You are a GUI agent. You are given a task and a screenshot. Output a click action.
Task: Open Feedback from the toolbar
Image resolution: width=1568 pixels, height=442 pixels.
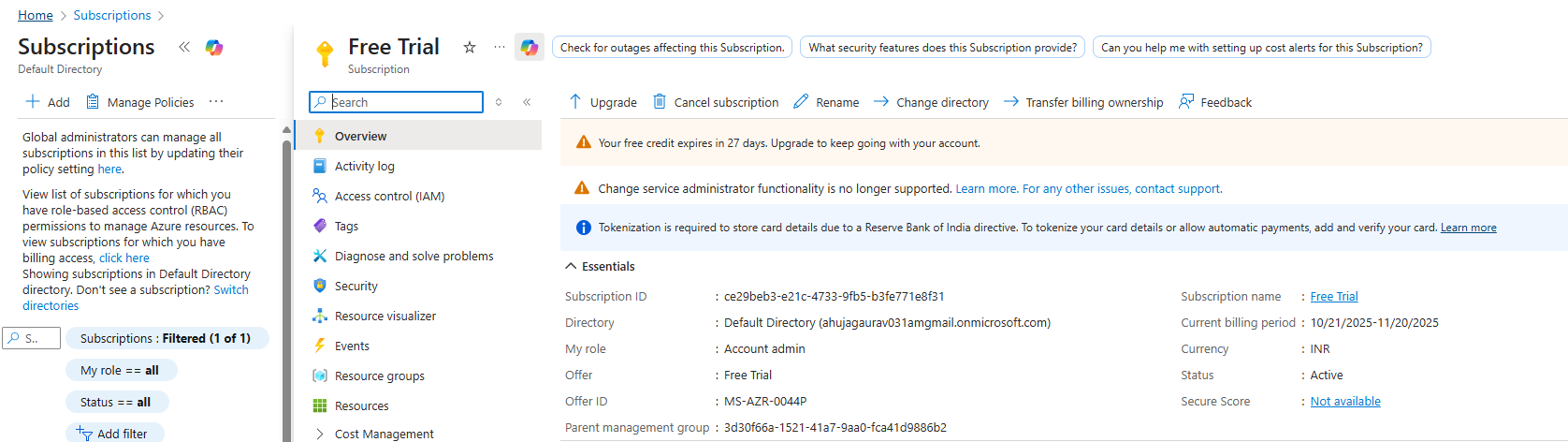(x=1215, y=102)
